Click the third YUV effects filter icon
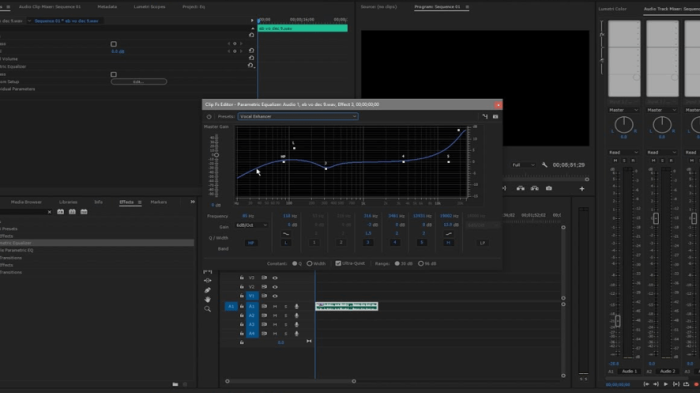The width and height of the screenshot is (700, 393). [83, 212]
